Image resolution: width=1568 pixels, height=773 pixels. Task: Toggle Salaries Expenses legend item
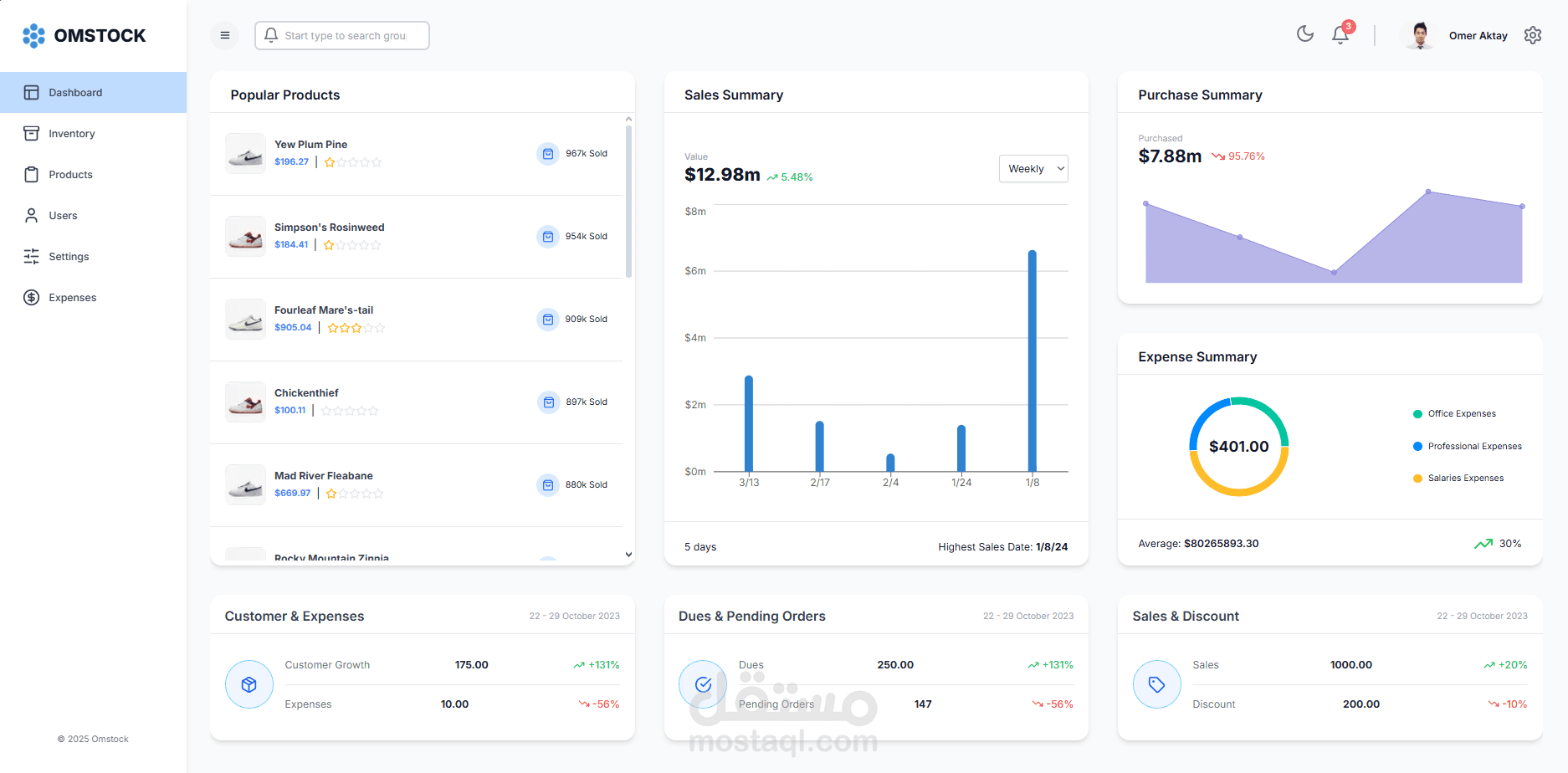point(1458,479)
